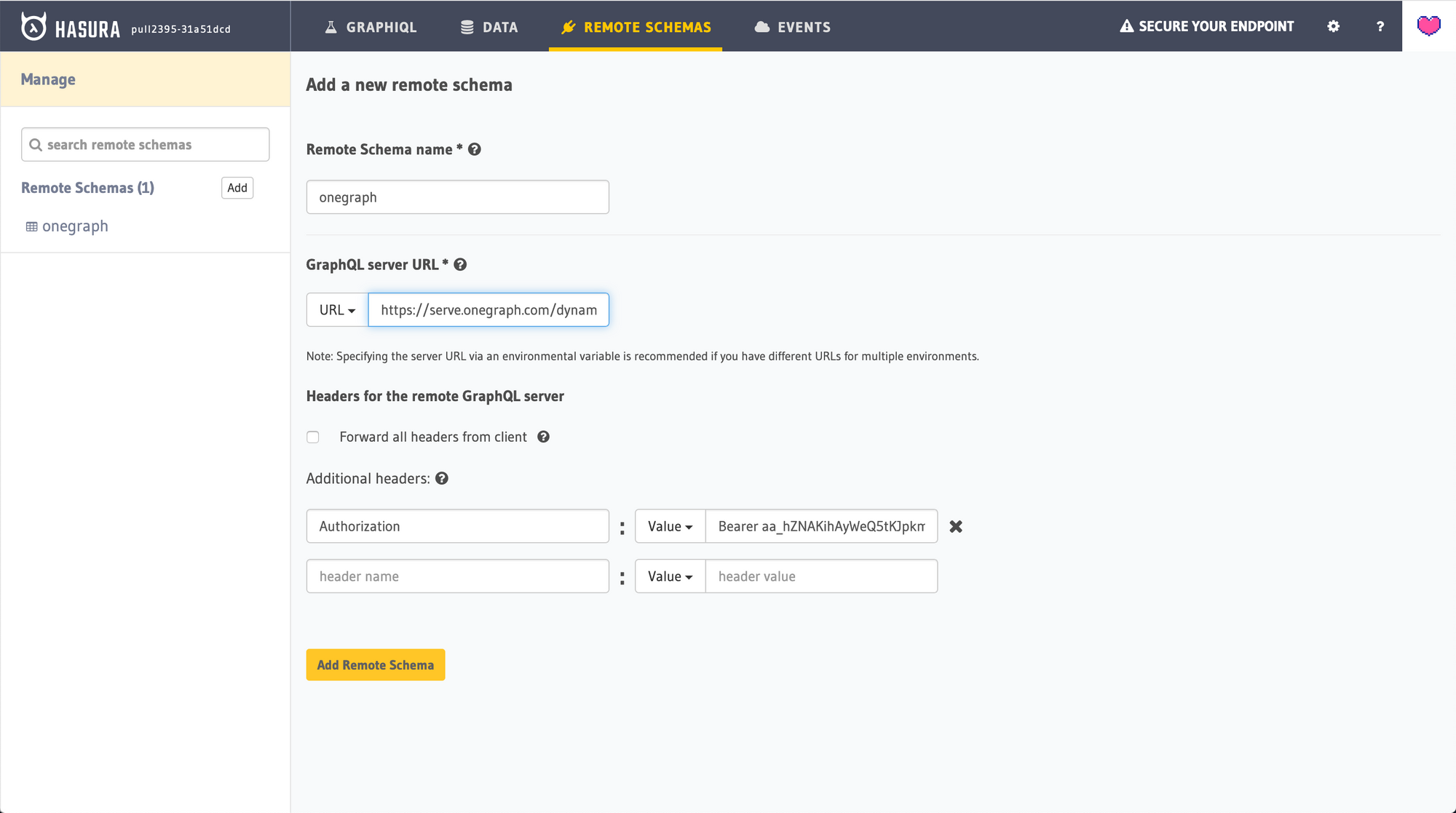Screen dimensions: 1456x813
Task: Click the Add Remote Schema button
Action: [376, 665]
